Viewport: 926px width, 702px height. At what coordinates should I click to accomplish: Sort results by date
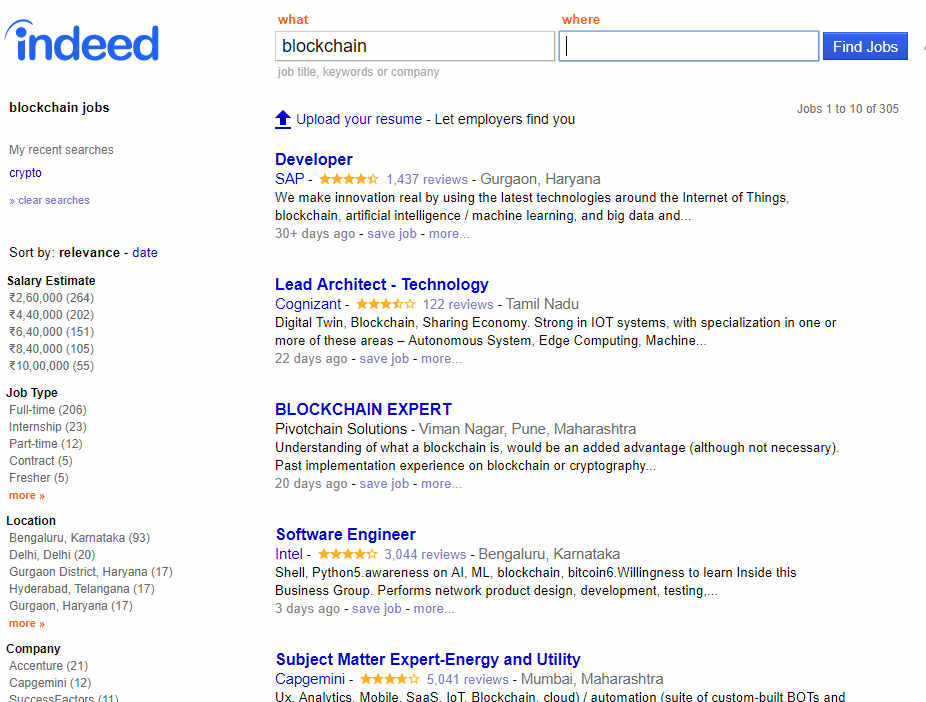(x=145, y=253)
